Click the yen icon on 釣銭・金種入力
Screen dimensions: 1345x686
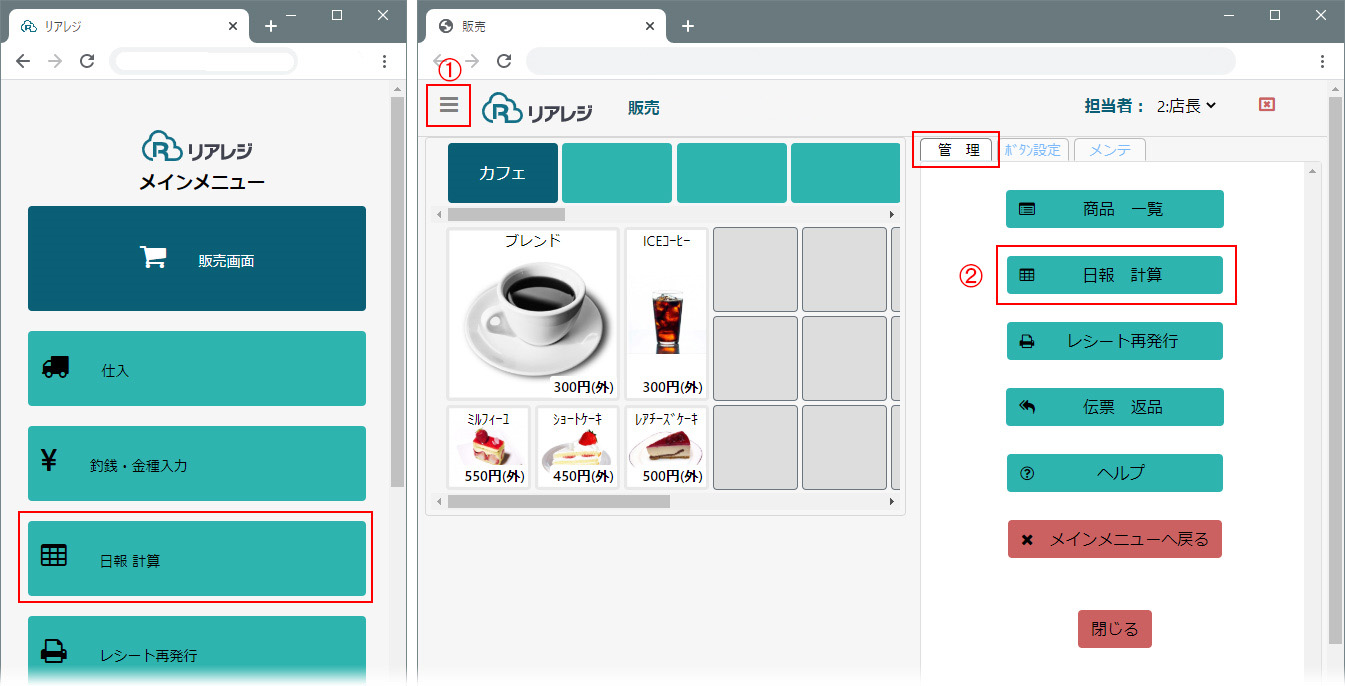pyautogui.click(x=49, y=460)
